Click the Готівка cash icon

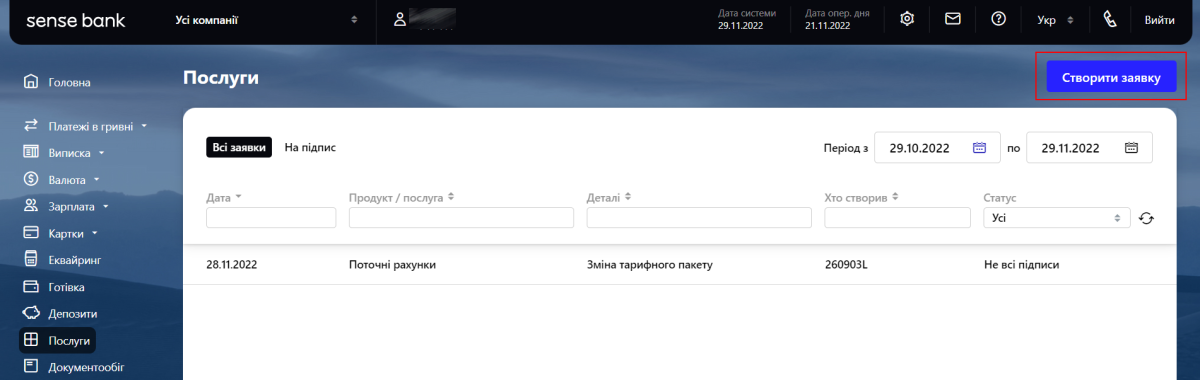(x=31, y=287)
